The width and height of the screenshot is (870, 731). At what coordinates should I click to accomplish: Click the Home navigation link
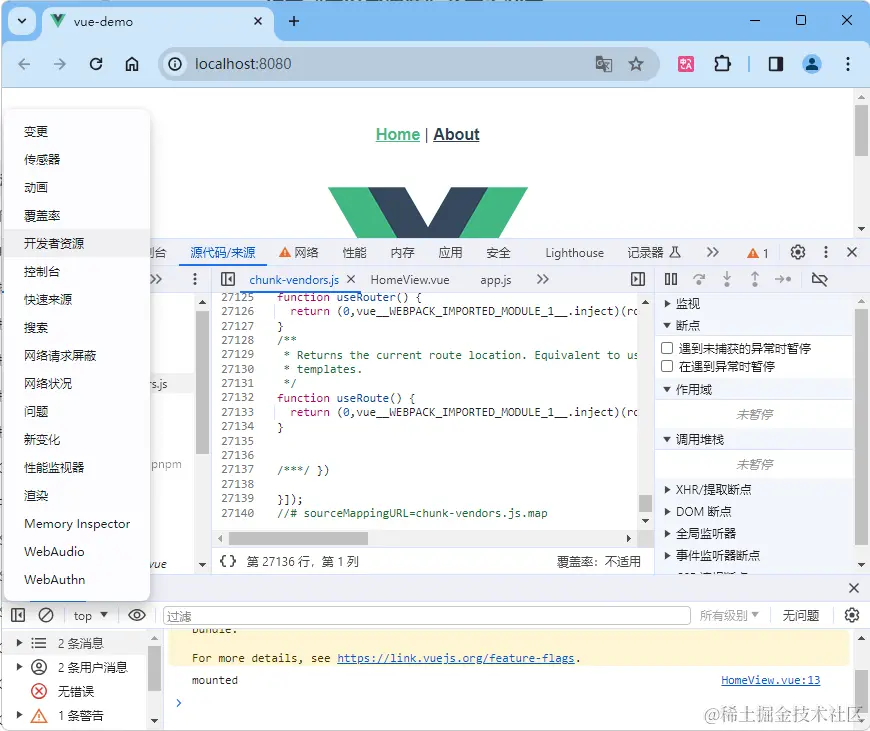(398, 134)
